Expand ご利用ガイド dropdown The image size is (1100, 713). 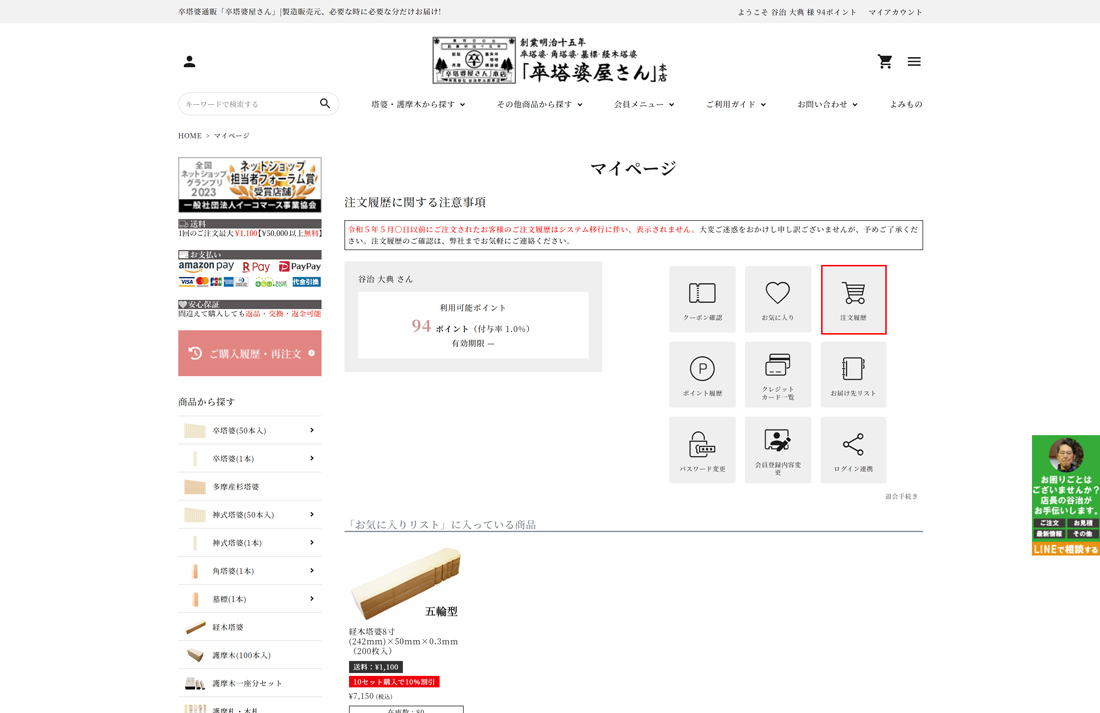(x=736, y=104)
